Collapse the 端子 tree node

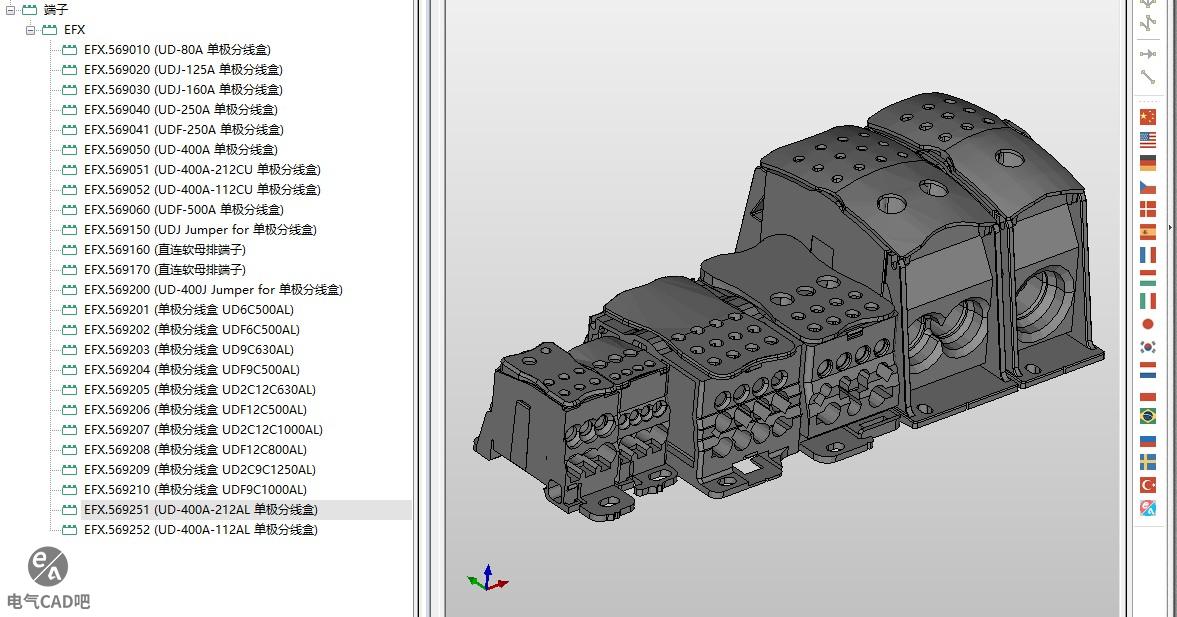click(11, 10)
